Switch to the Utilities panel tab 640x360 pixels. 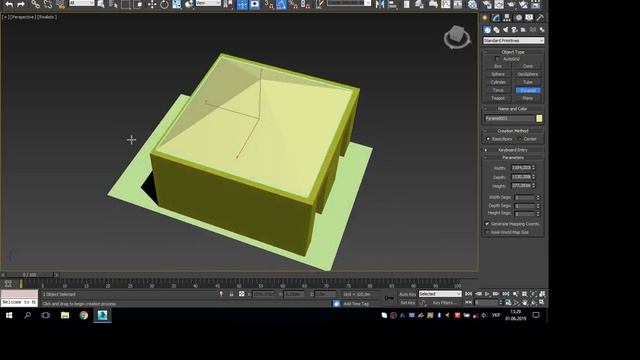(540, 18)
